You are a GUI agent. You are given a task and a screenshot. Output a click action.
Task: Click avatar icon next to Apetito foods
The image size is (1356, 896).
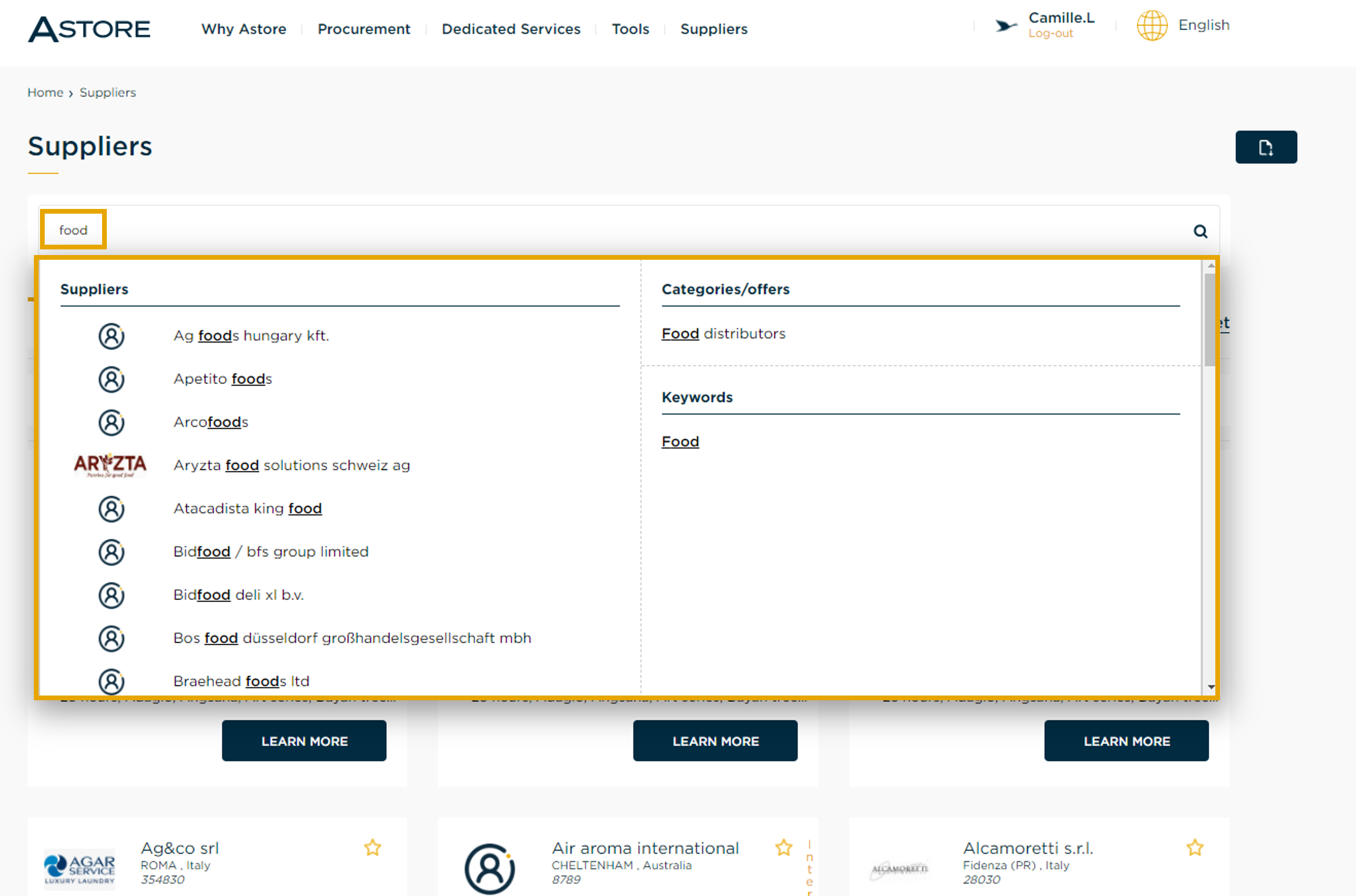(112, 379)
